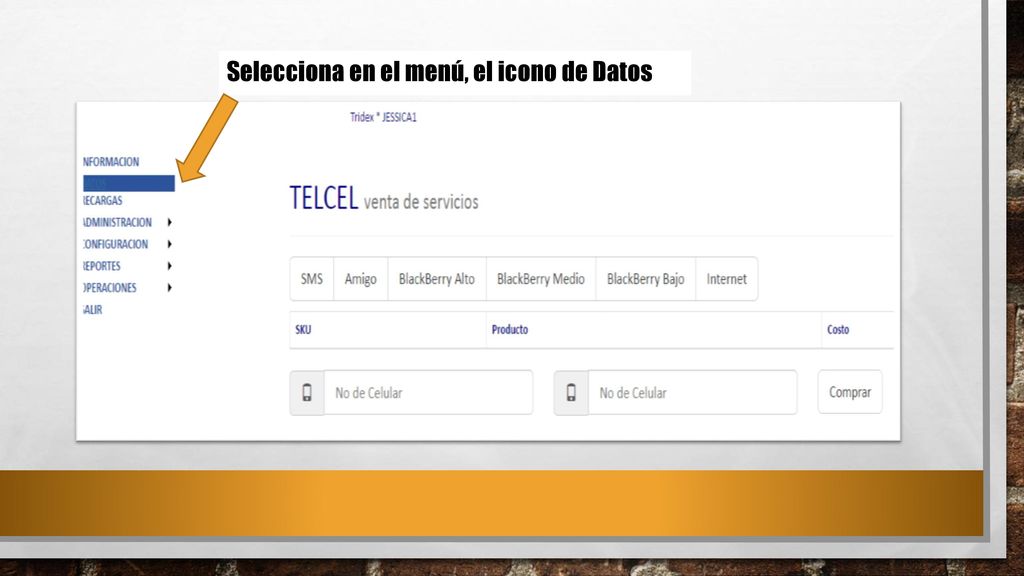1024x576 pixels.
Task: Select the BlackBerry Bajo tab
Action: pos(645,279)
